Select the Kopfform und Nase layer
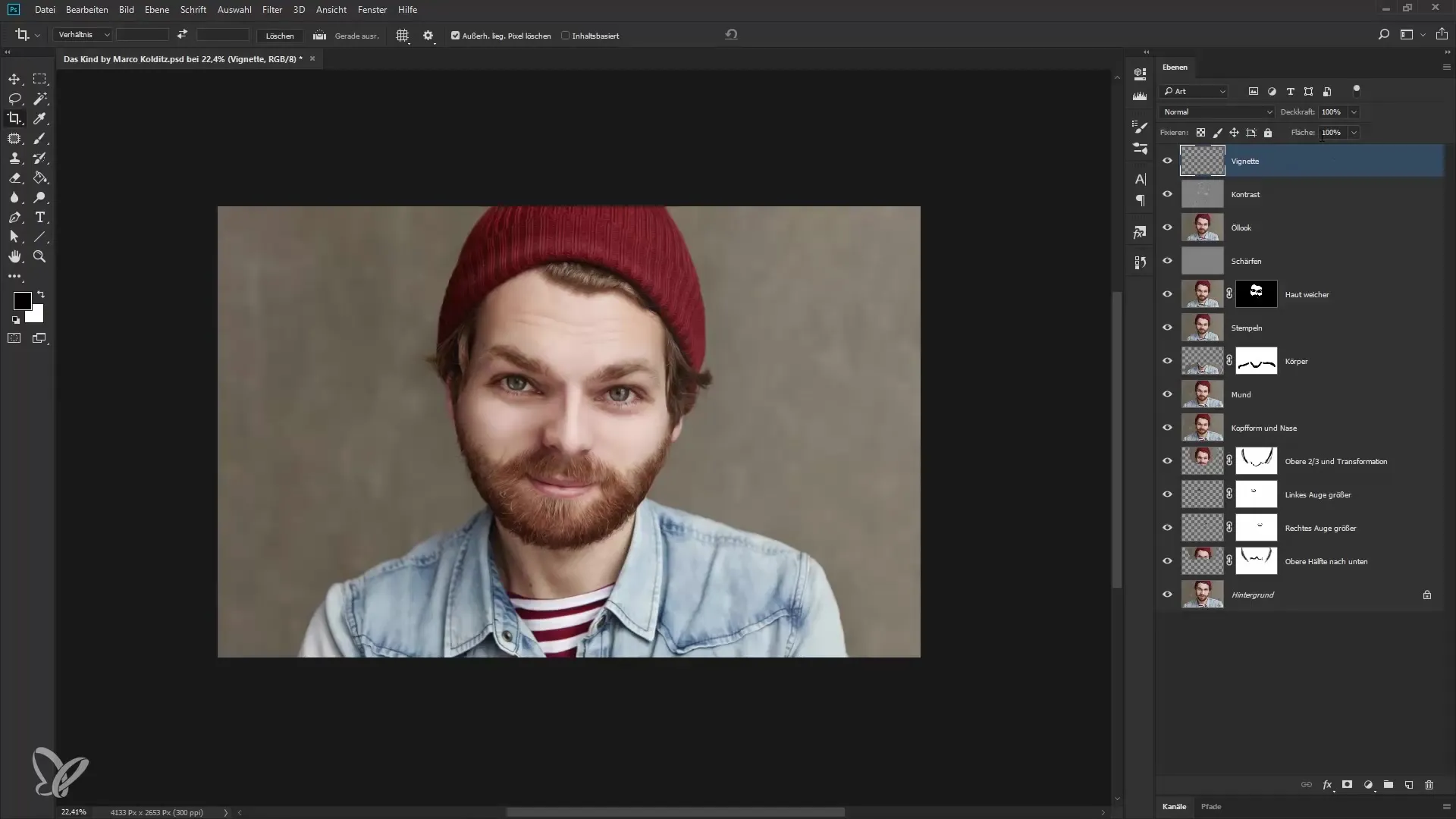Image resolution: width=1456 pixels, height=819 pixels. click(x=1301, y=428)
